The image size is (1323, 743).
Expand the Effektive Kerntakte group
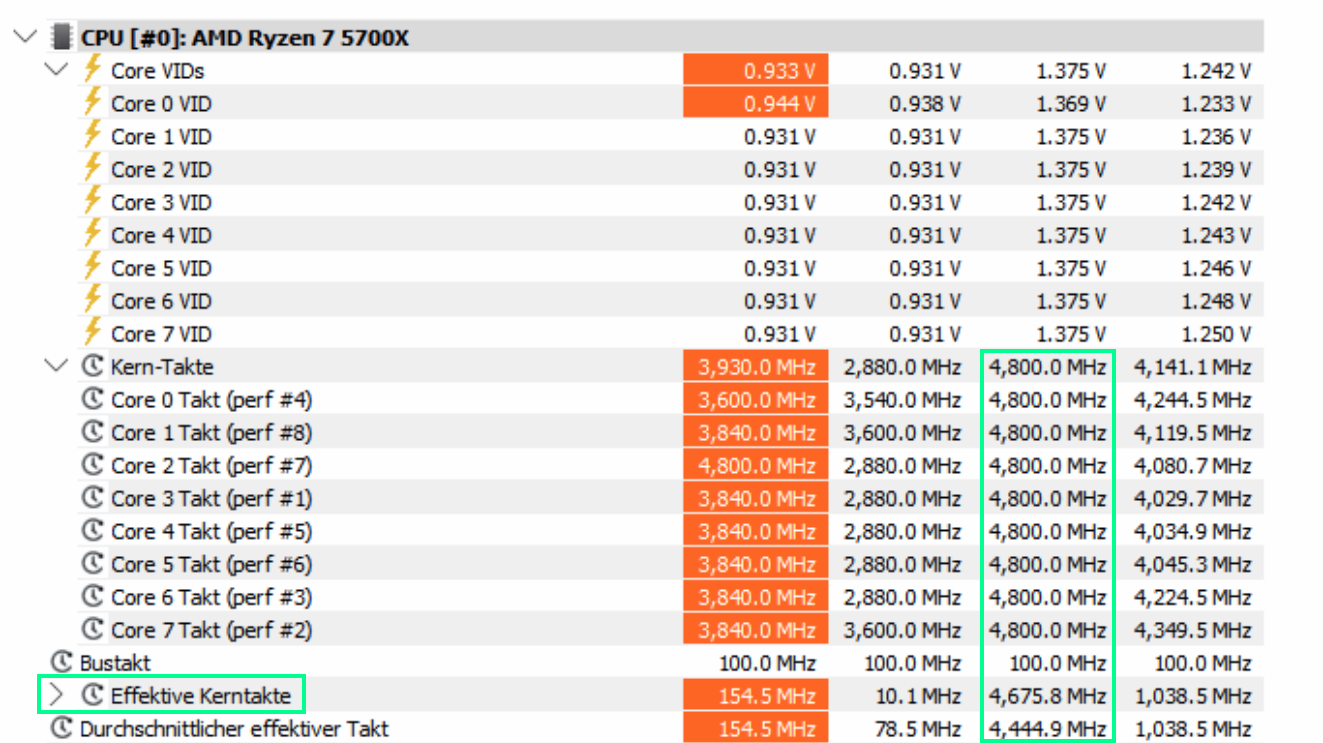(x=57, y=695)
